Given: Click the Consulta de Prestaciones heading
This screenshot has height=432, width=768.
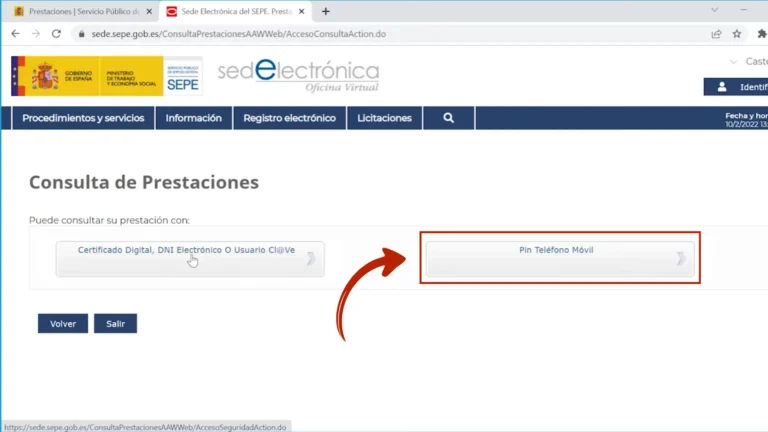Looking at the screenshot, I should click(144, 182).
